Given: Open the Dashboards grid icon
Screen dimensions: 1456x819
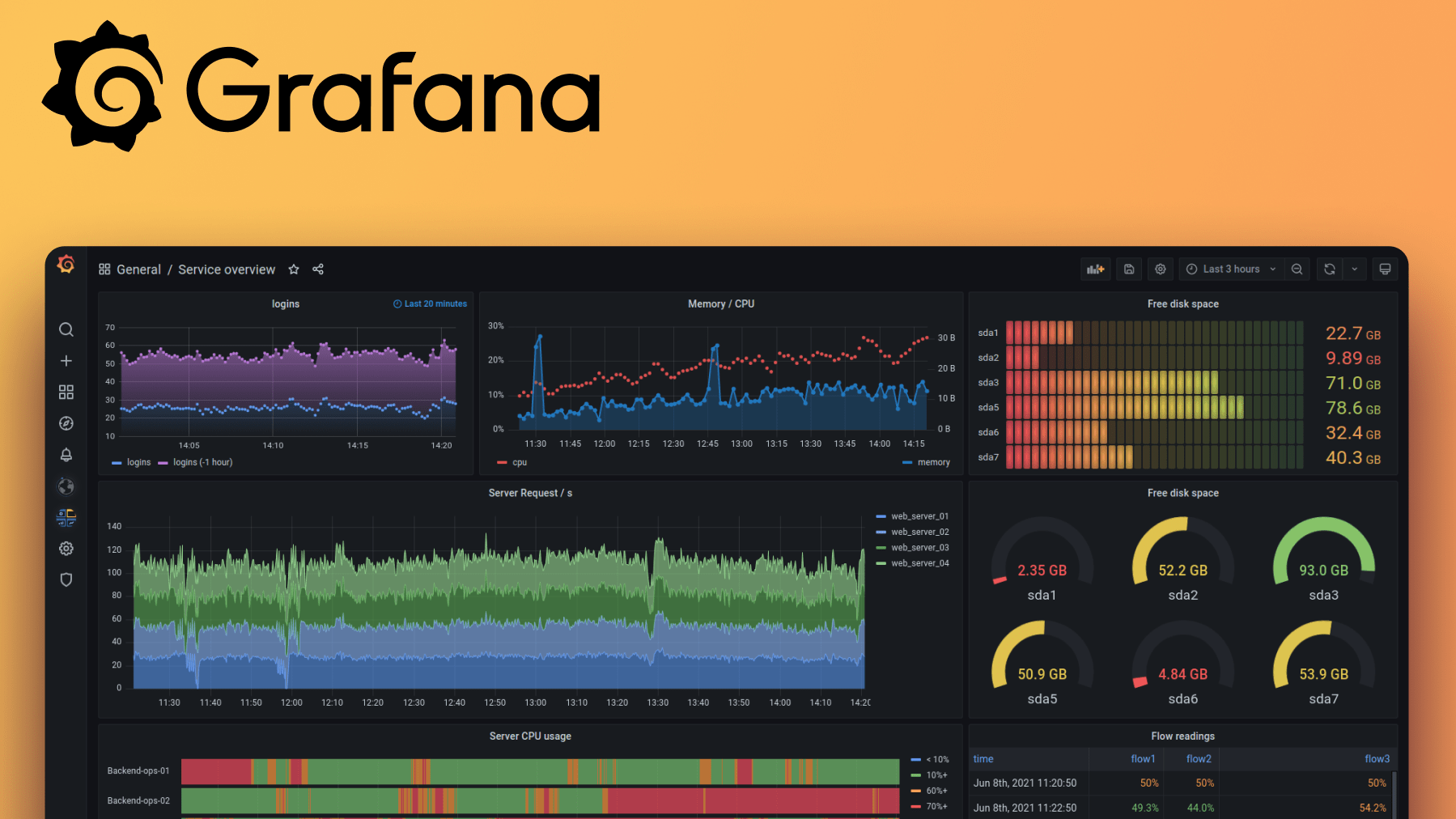Looking at the screenshot, I should (66, 393).
